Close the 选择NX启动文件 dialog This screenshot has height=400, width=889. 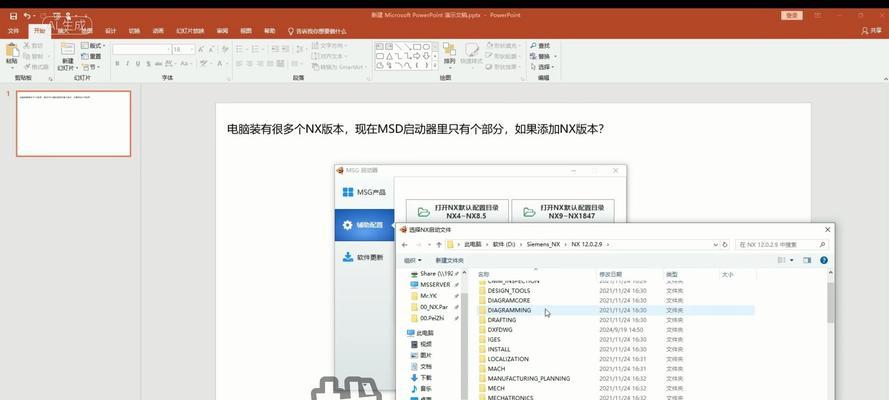click(827, 229)
